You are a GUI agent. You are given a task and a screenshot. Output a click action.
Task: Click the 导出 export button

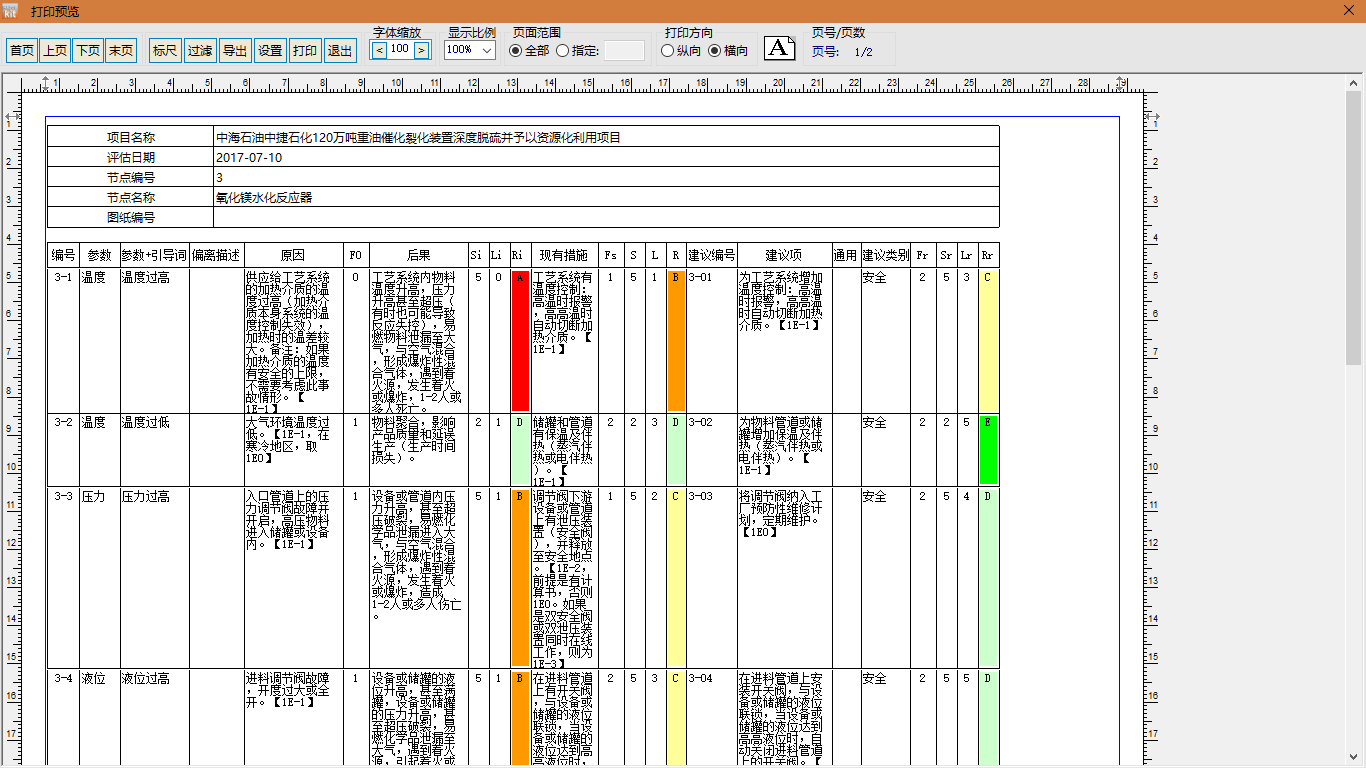pyautogui.click(x=235, y=50)
